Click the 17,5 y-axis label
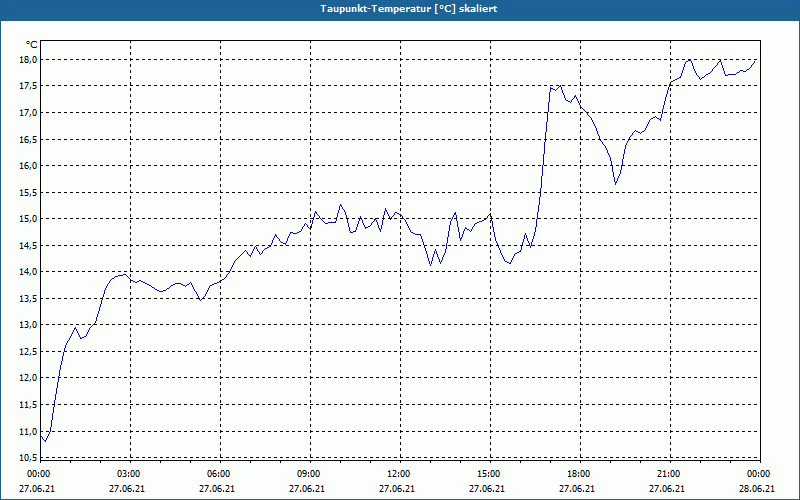 (x=28, y=86)
